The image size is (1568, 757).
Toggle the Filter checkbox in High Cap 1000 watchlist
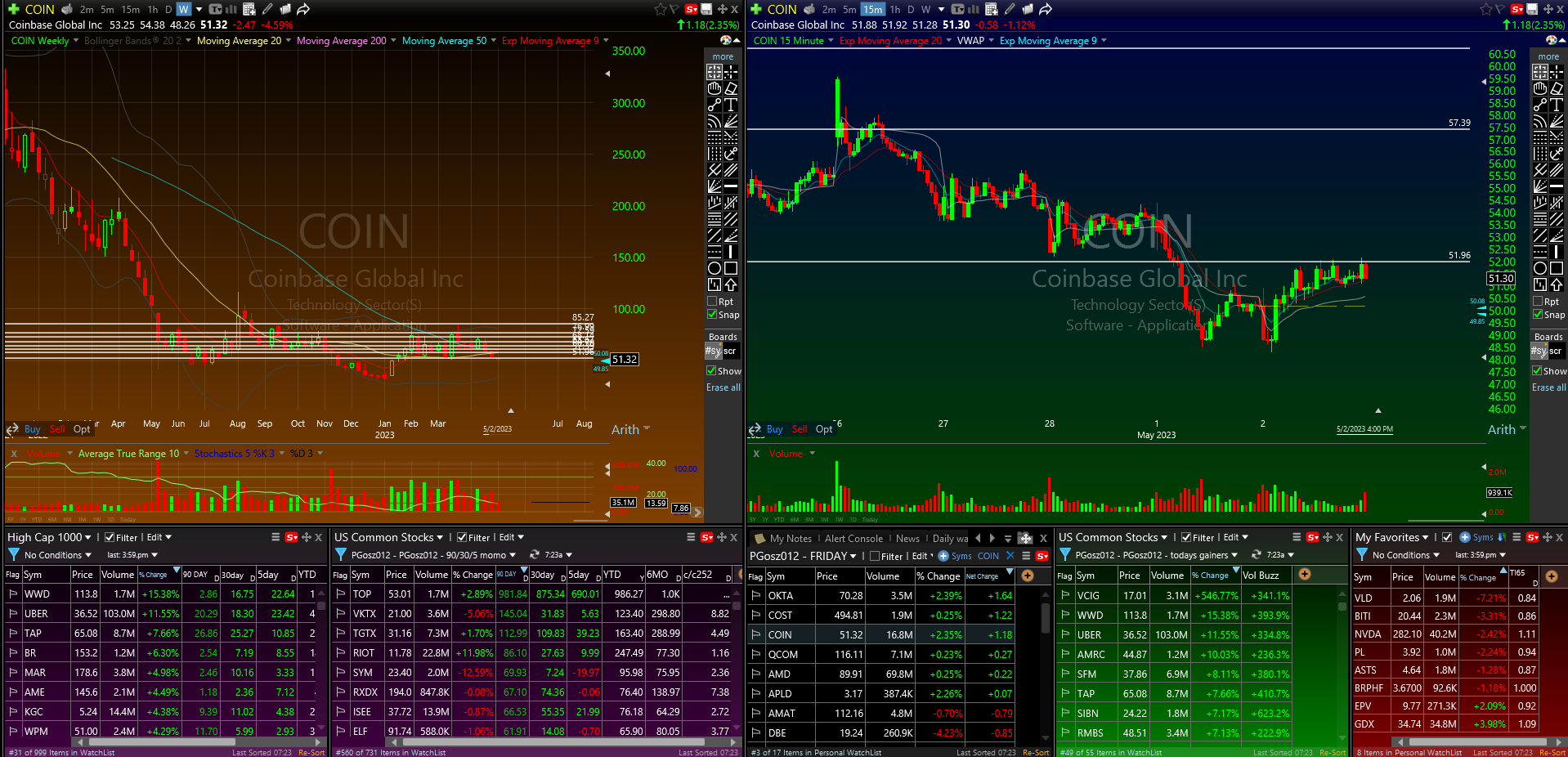tap(110, 537)
